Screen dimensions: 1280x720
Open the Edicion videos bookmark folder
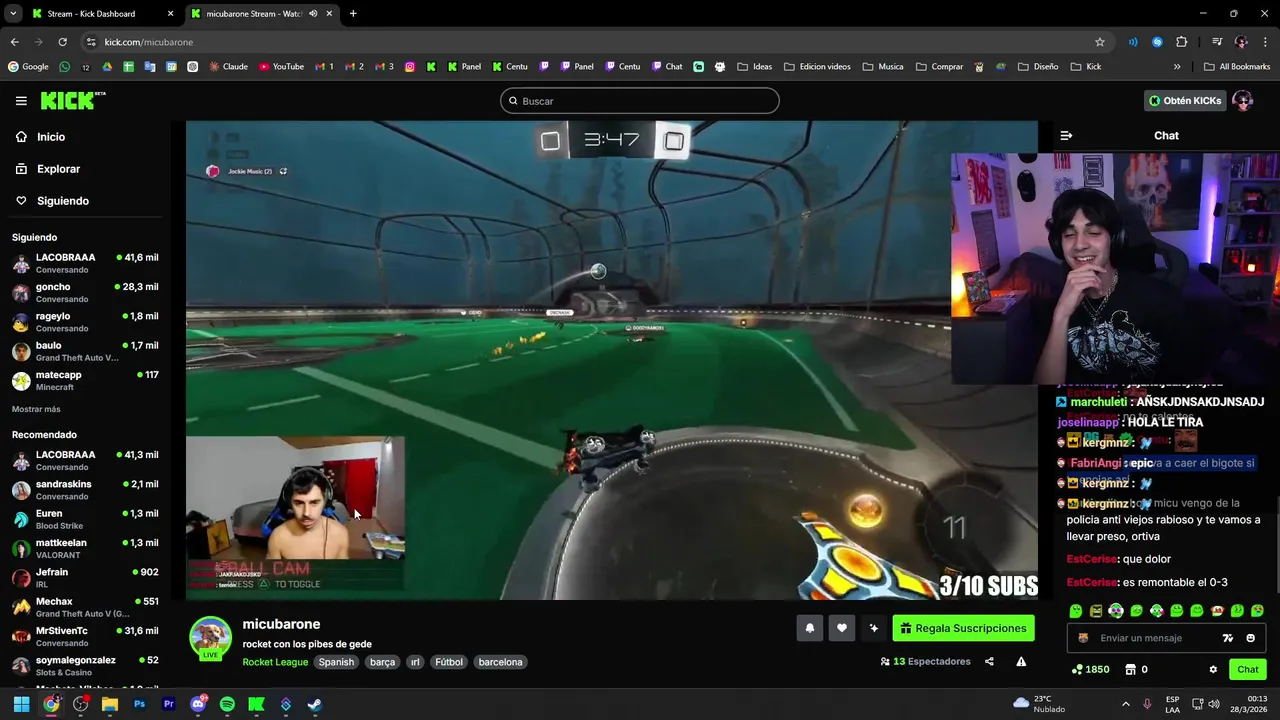[818, 67]
